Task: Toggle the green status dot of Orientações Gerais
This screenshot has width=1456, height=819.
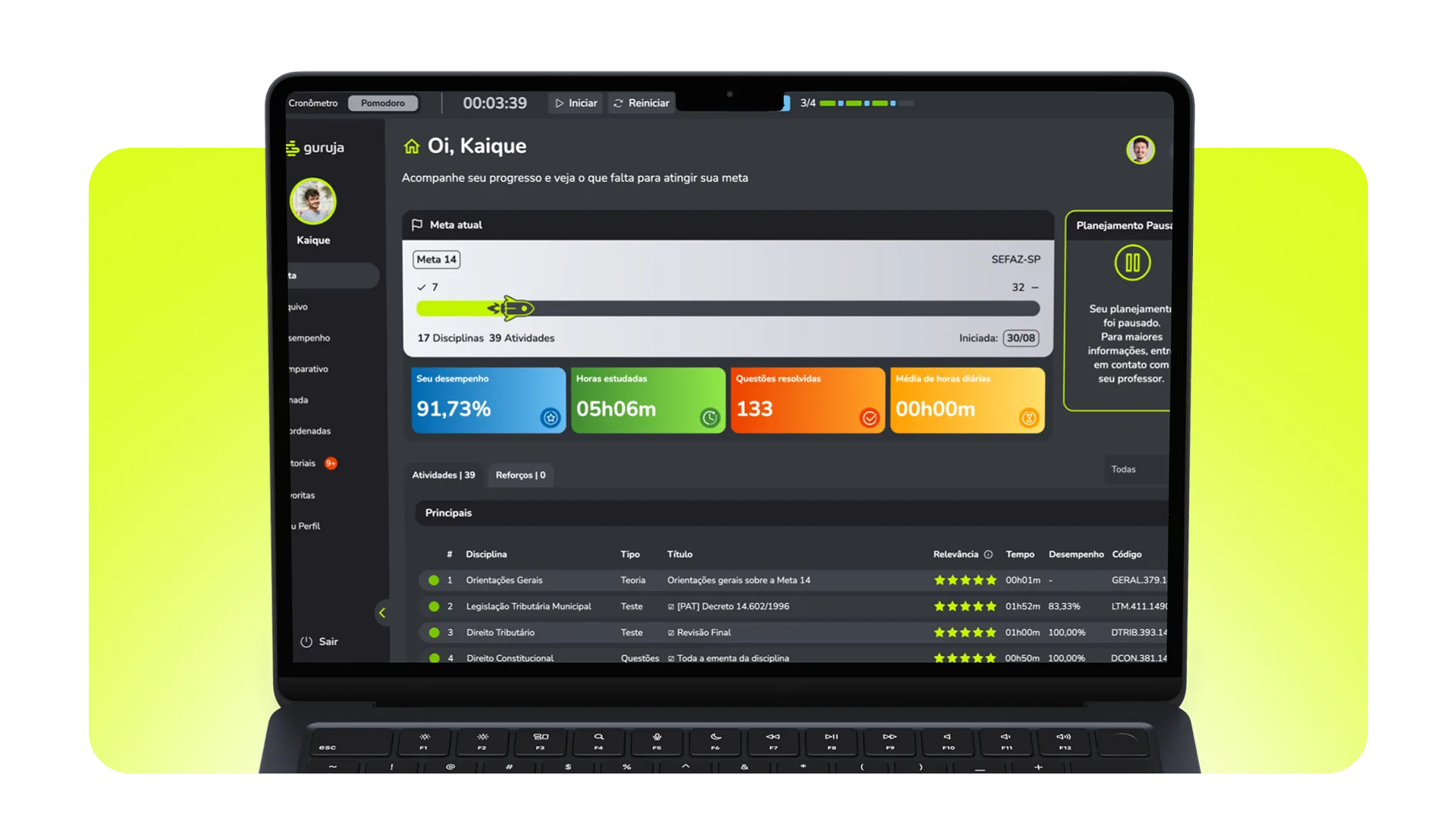Action: pos(434,580)
